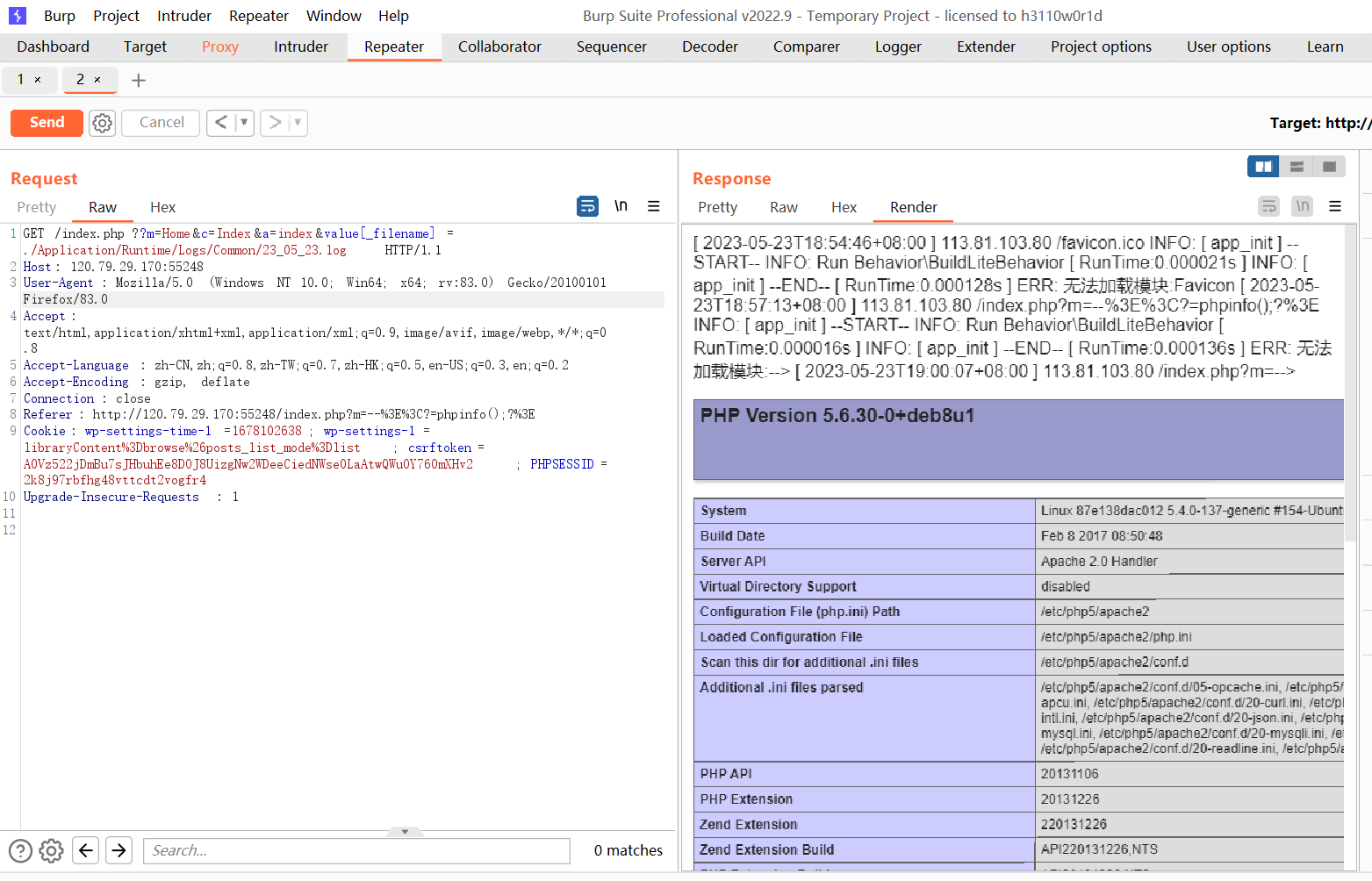The image size is (1372, 881).
Task: Close Repeater tab 2
Action: (97, 80)
